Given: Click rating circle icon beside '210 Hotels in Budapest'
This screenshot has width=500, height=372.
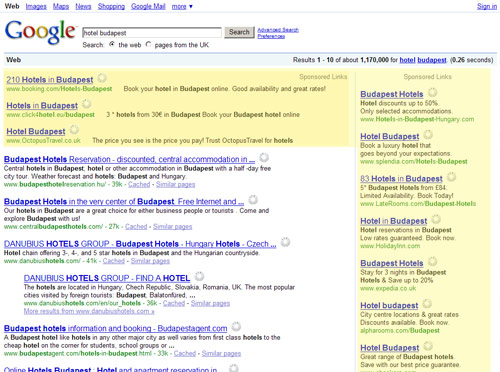Looking at the screenshot, I should tap(102, 78).
